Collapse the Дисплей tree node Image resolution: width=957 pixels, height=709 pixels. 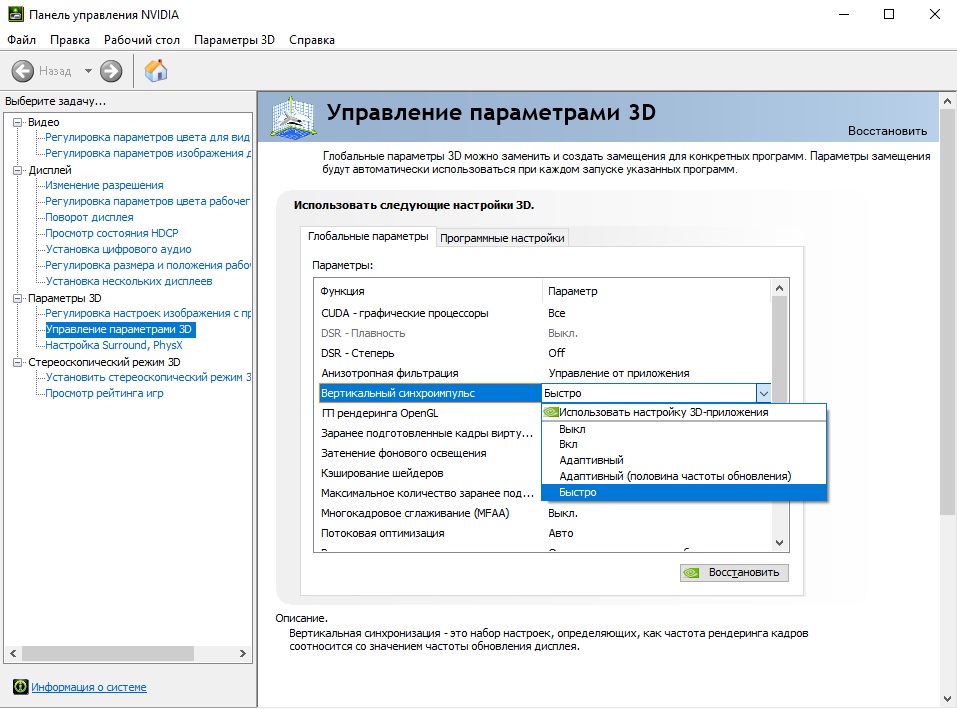click(x=18, y=170)
